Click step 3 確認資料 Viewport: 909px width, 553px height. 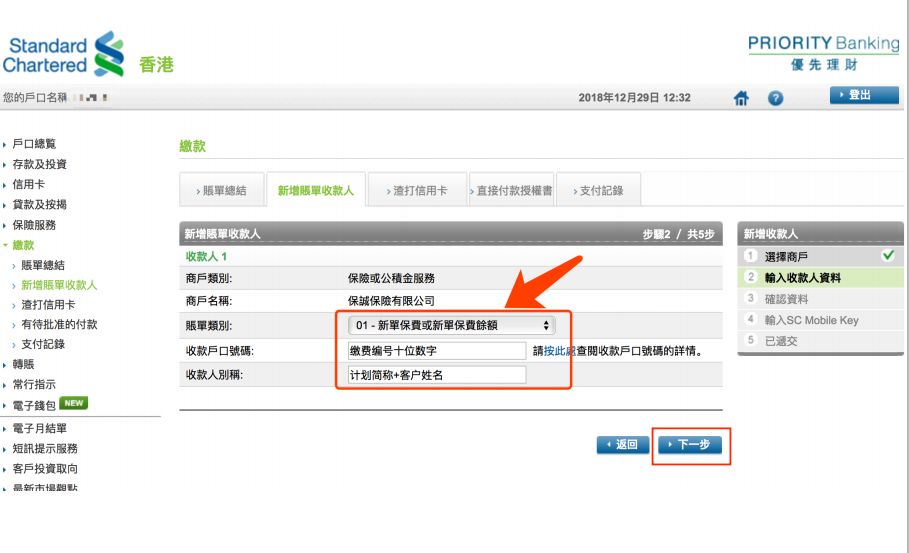820,299
